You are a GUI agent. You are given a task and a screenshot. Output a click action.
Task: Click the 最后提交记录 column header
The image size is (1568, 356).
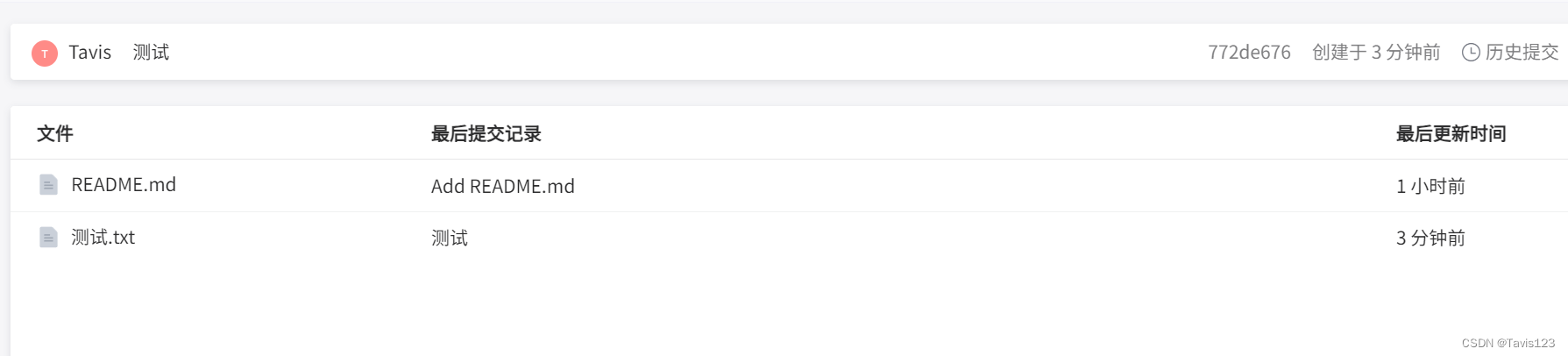[486, 134]
